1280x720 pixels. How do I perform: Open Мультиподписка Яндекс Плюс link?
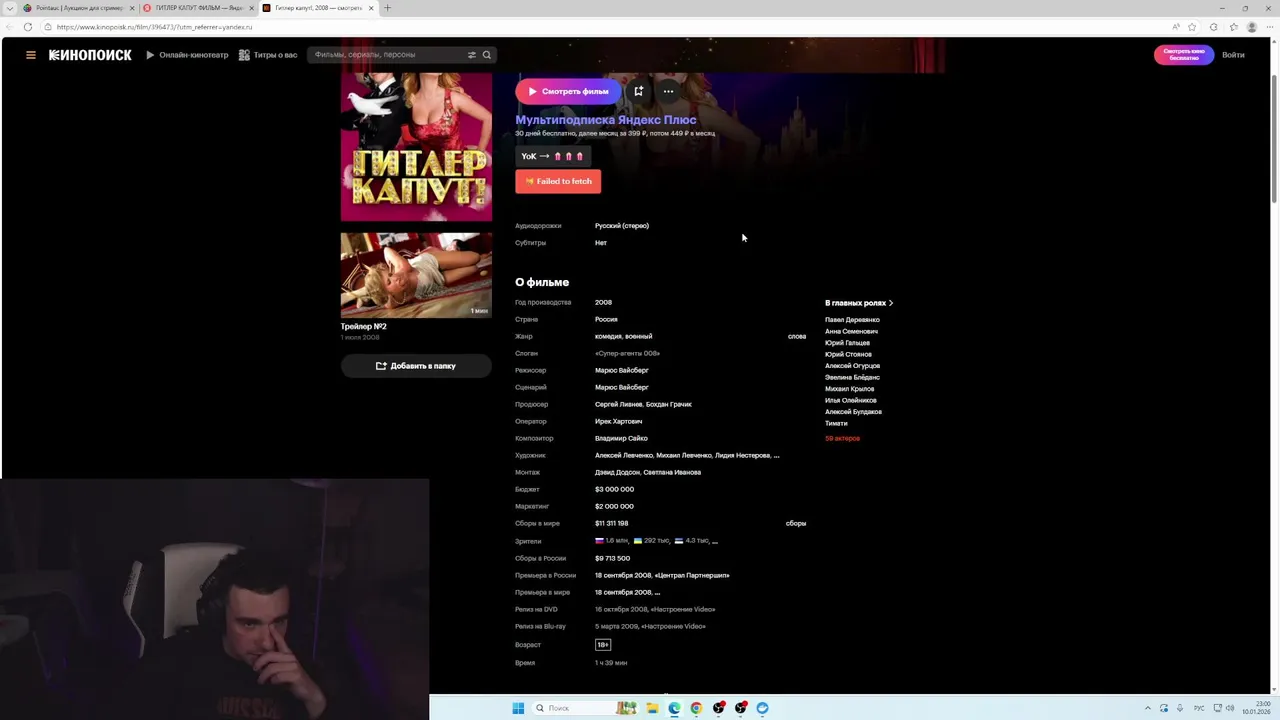point(606,120)
